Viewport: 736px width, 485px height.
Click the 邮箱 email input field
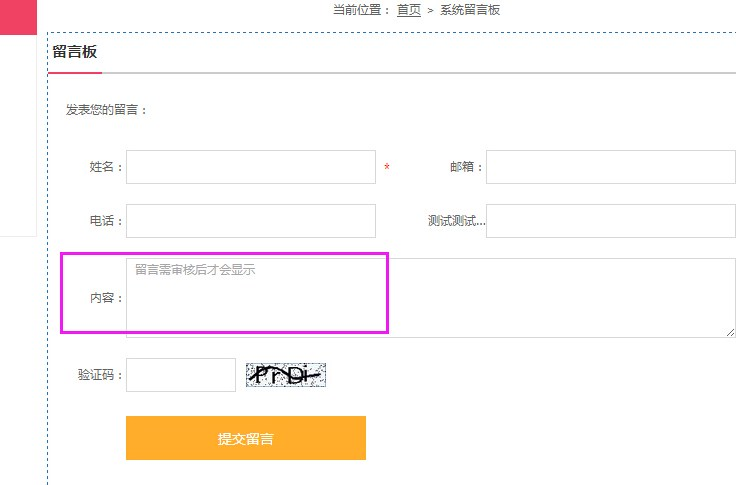pos(611,167)
